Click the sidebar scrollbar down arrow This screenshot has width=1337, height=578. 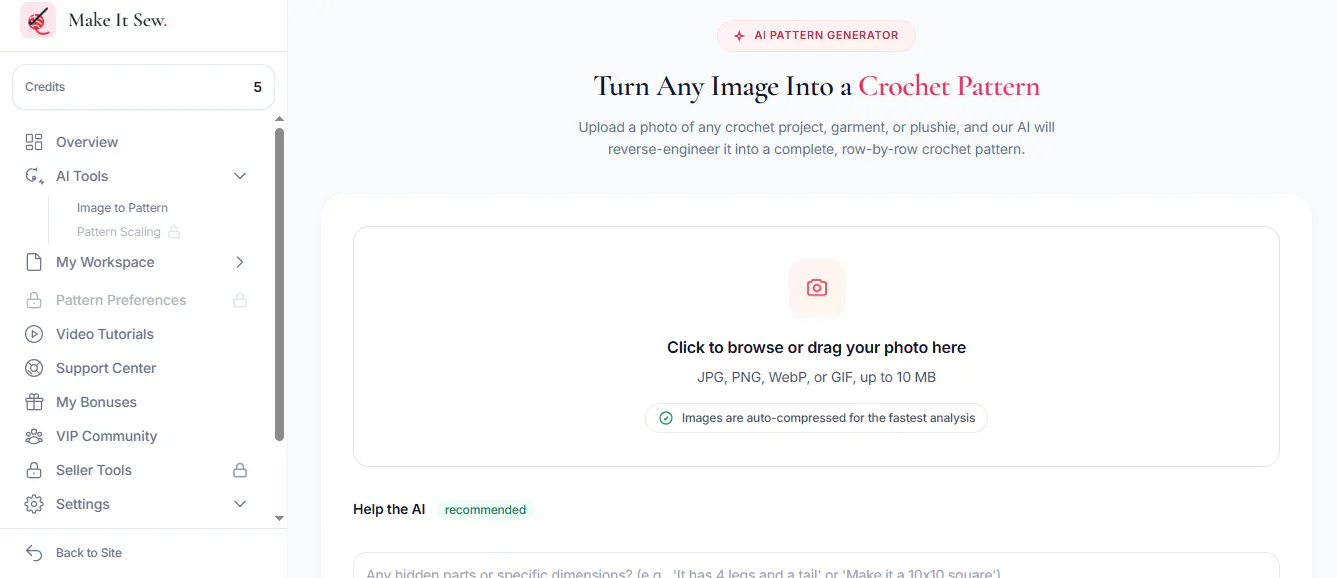(x=280, y=518)
